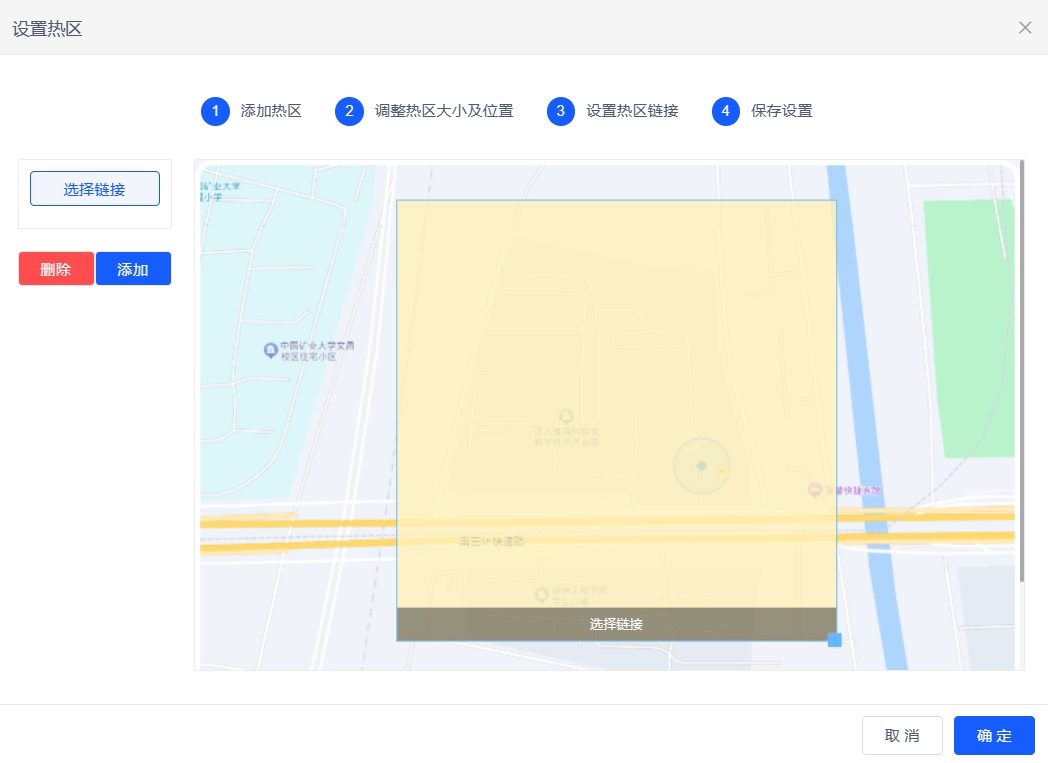The height and width of the screenshot is (763, 1048).
Task: Click the vertical scrollbar of the image area
Action: (1022, 371)
